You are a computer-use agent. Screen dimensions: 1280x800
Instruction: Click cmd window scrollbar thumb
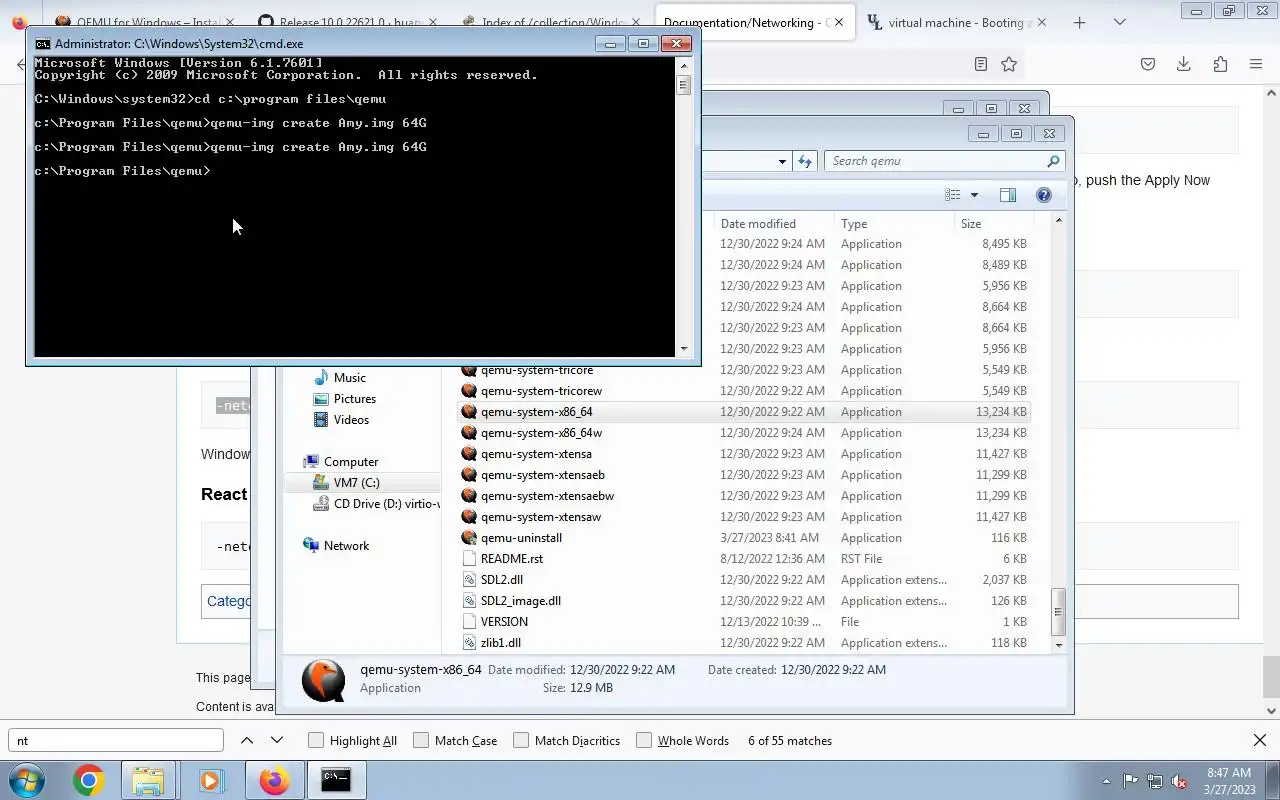[684, 85]
